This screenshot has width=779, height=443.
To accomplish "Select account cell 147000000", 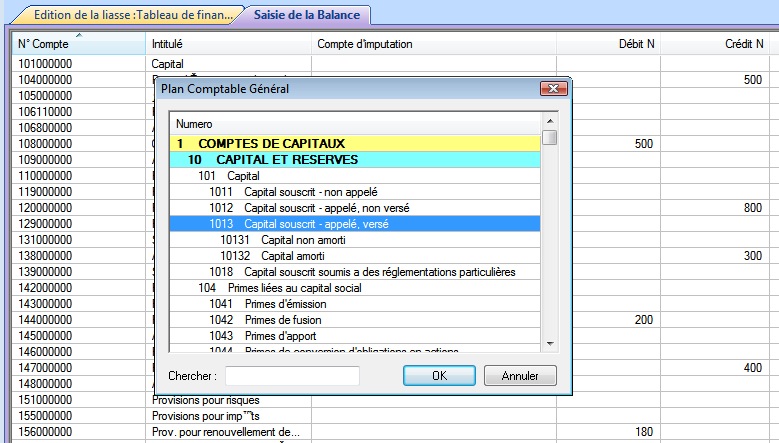I will (78, 368).
